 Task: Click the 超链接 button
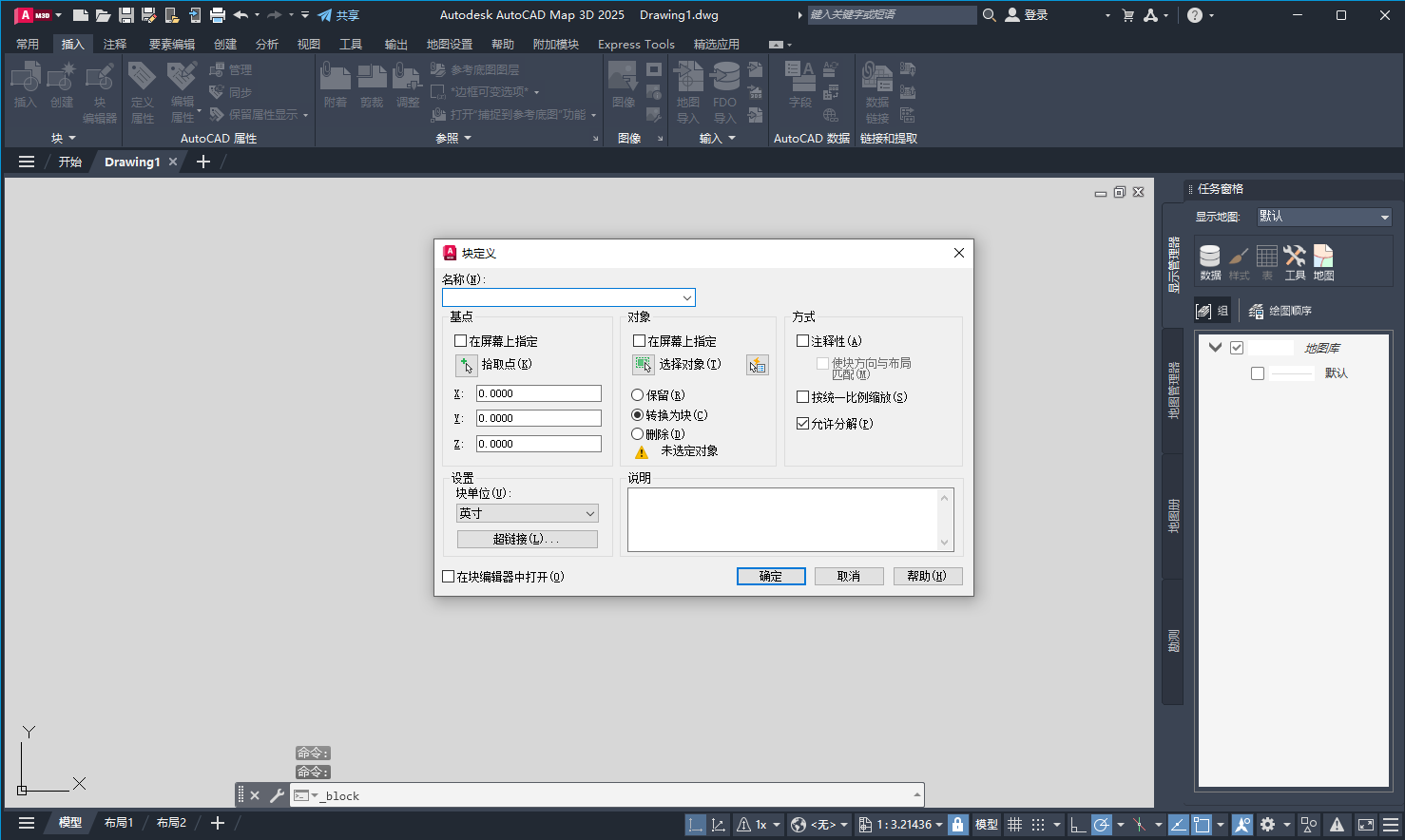(x=527, y=539)
